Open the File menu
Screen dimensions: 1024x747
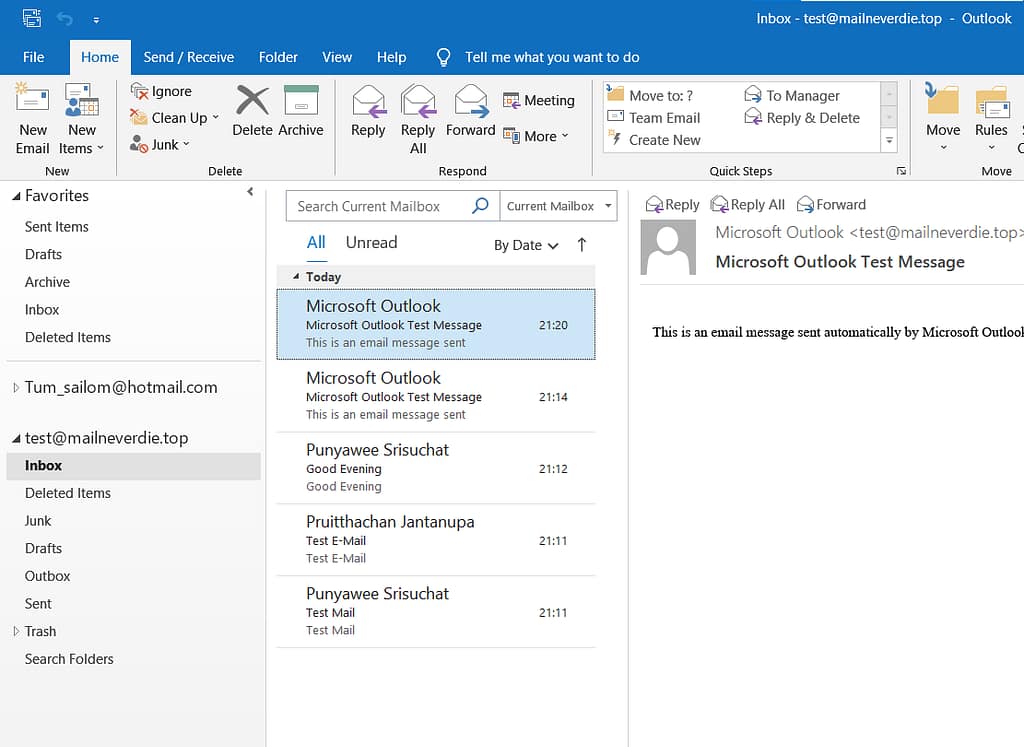pos(33,57)
